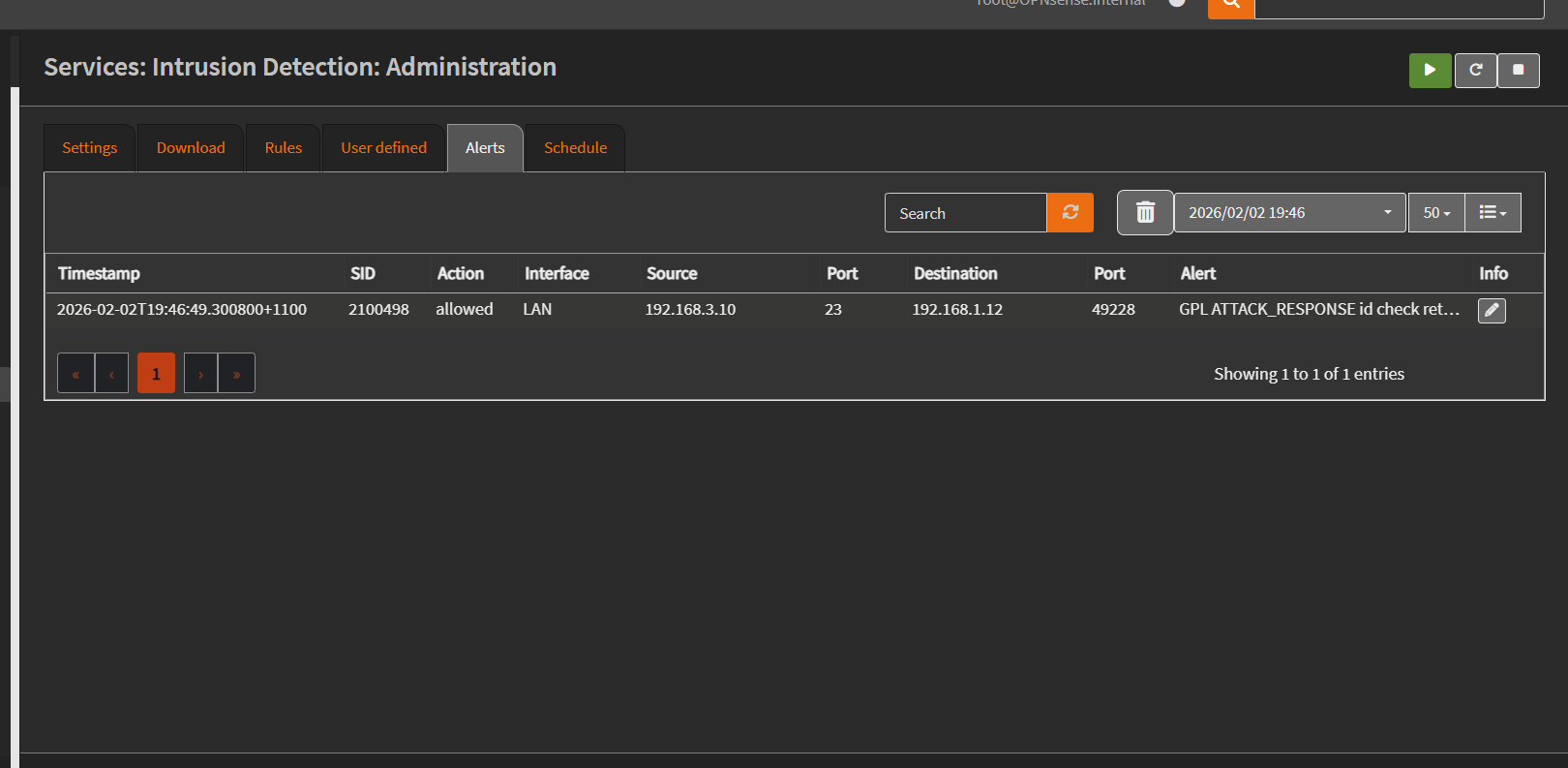1568x768 pixels.
Task: Open the Download tab
Action: point(191,148)
